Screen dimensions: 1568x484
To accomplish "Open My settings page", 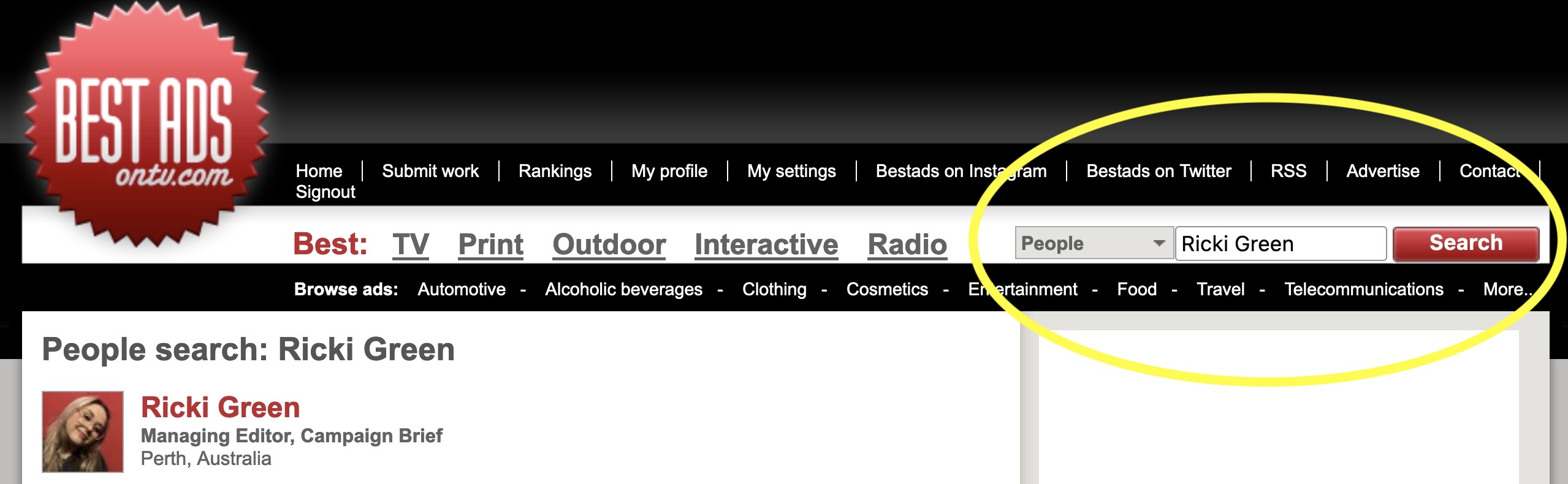I will pos(791,171).
